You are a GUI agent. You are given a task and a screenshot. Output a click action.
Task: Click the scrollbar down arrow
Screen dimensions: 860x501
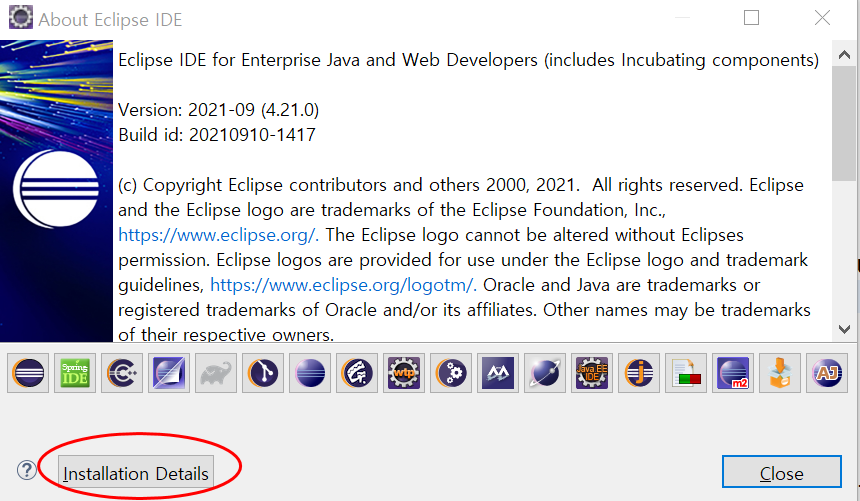tap(844, 329)
